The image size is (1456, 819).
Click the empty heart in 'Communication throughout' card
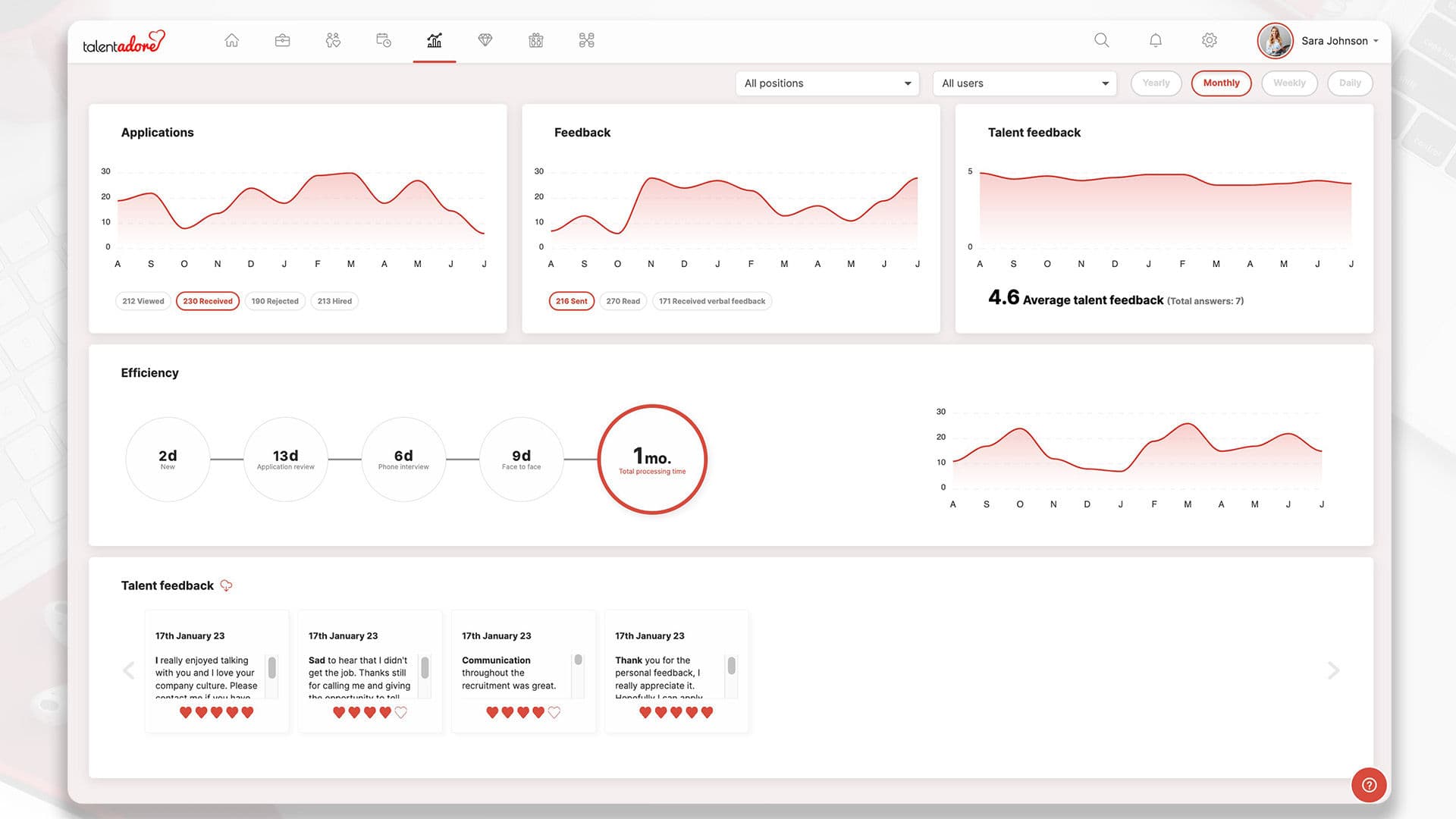[554, 712]
